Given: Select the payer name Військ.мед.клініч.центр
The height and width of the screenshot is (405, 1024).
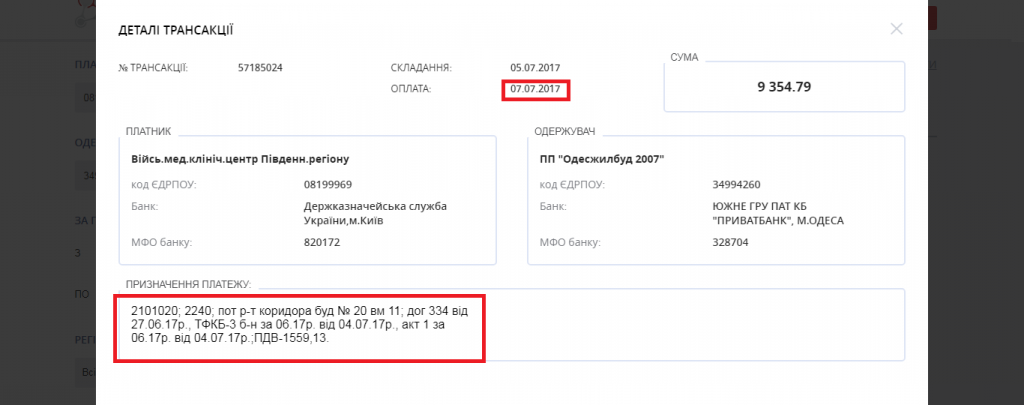Looking at the screenshot, I should 240,159.
